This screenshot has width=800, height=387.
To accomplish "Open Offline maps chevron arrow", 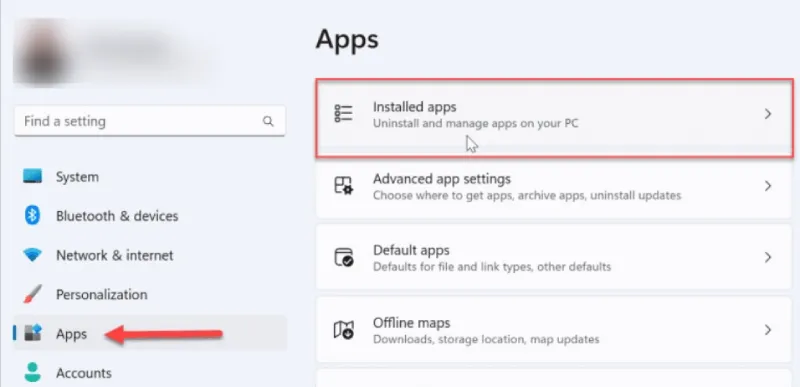I will click(767, 330).
